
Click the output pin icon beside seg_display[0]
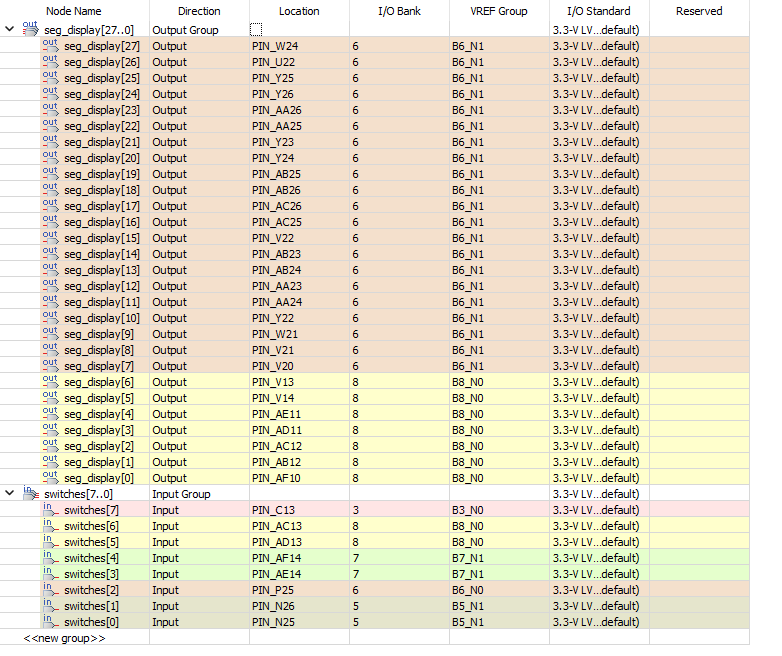[x=50, y=478]
